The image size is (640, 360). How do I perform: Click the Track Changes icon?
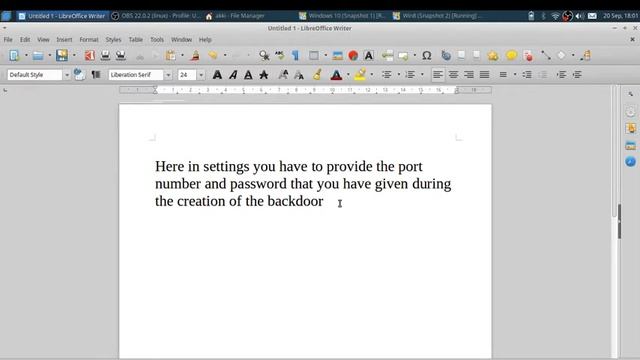pyautogui.click(x=528, y=56)
